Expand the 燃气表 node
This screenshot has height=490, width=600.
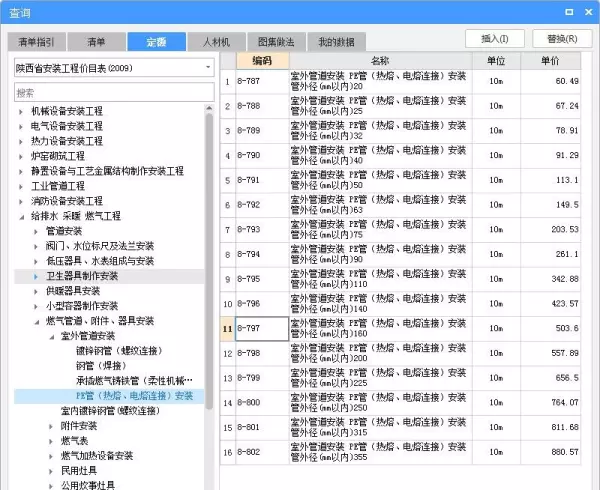coord(51,441)
